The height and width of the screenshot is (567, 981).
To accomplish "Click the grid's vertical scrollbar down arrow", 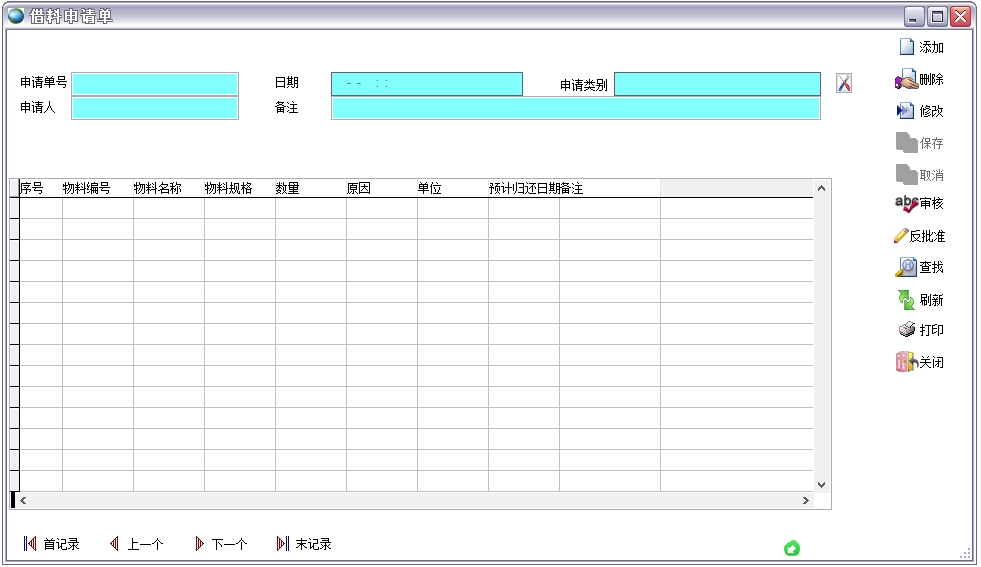I will tap(822, 484).
